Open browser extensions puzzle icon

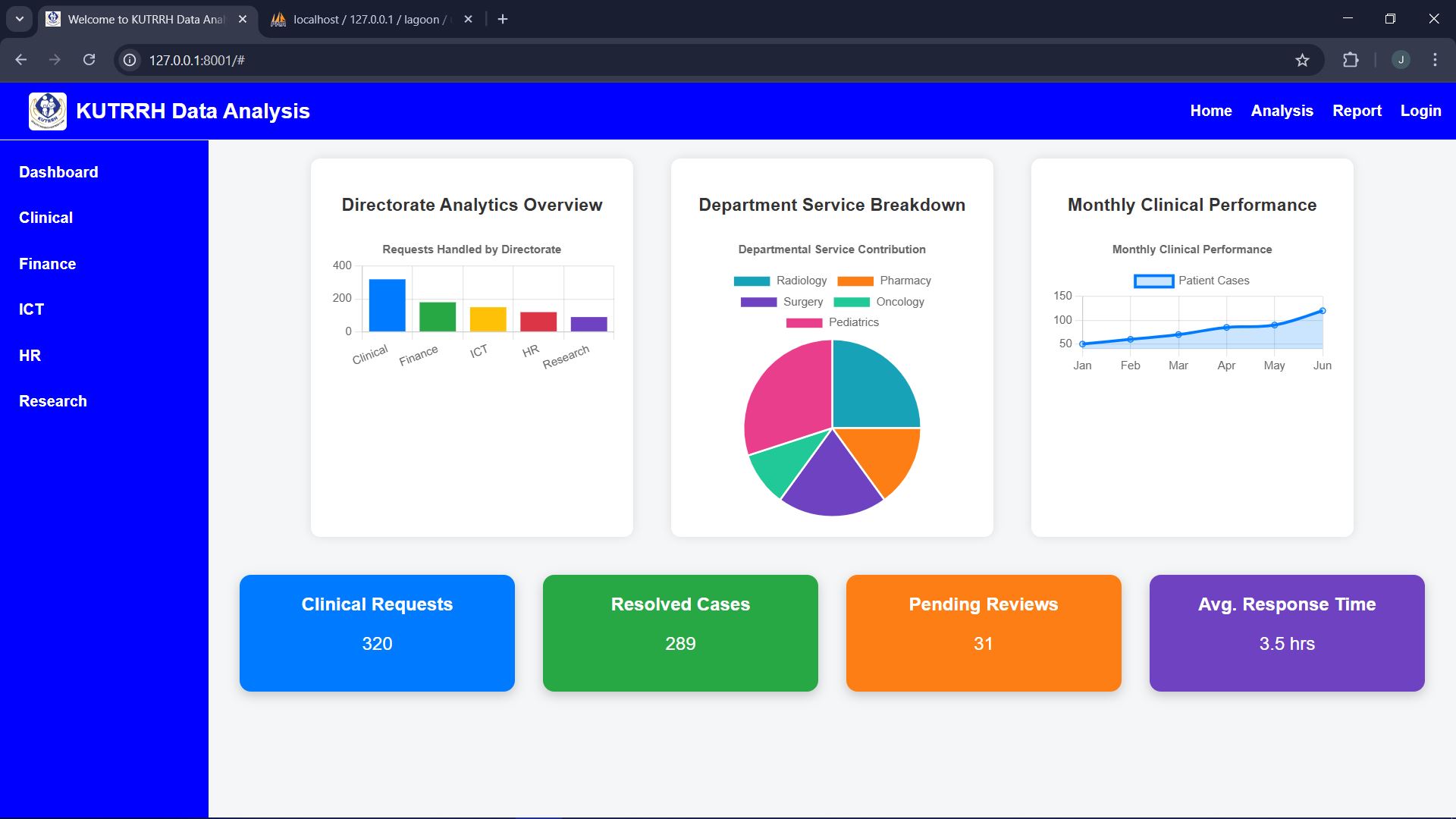point(1351,60)
